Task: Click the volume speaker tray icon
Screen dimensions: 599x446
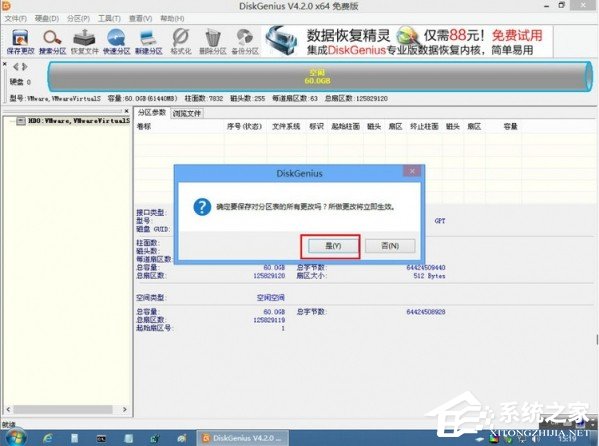Action: (x=535, y=439)
